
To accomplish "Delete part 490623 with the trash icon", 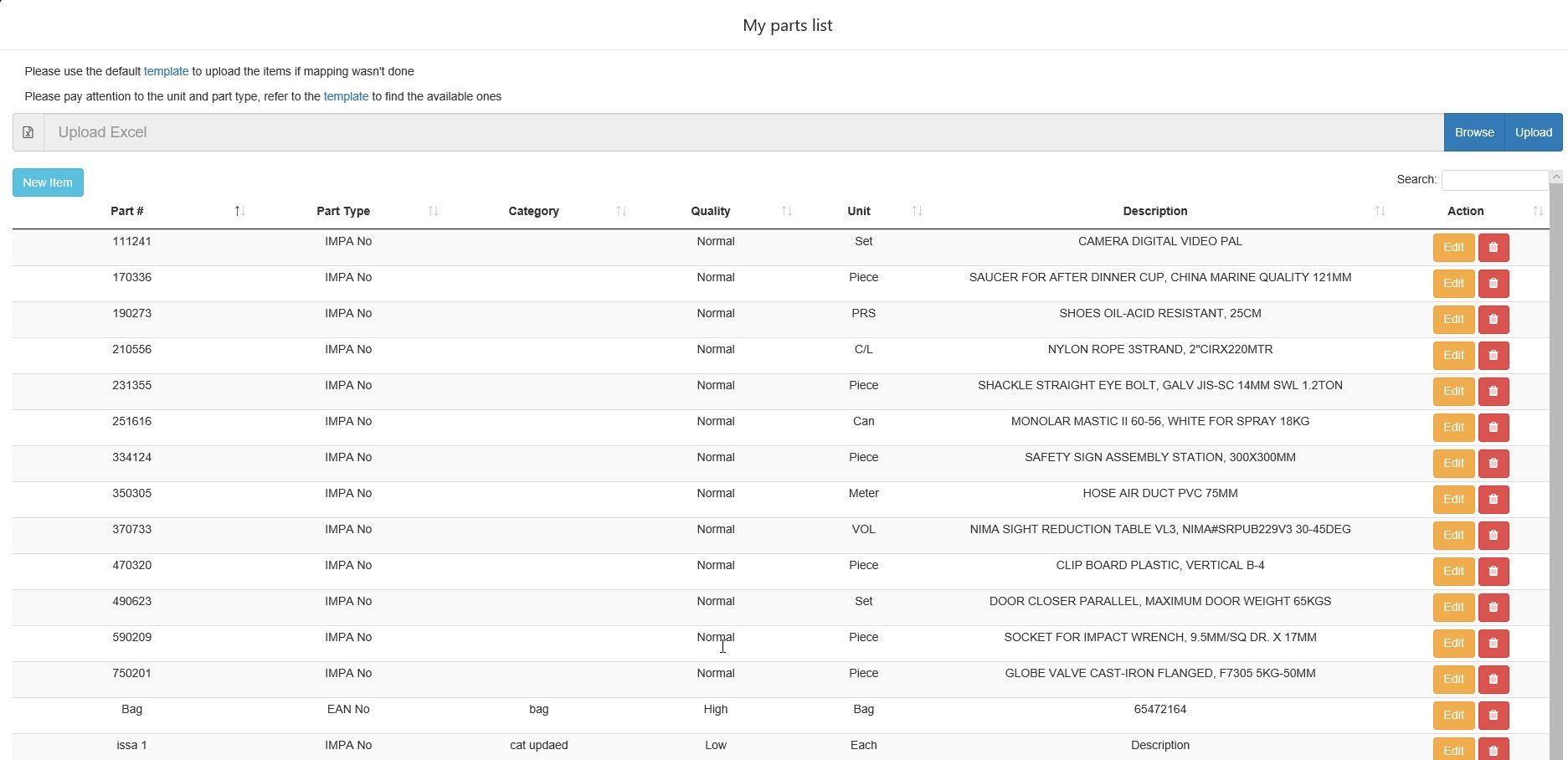I will 1493,608.
